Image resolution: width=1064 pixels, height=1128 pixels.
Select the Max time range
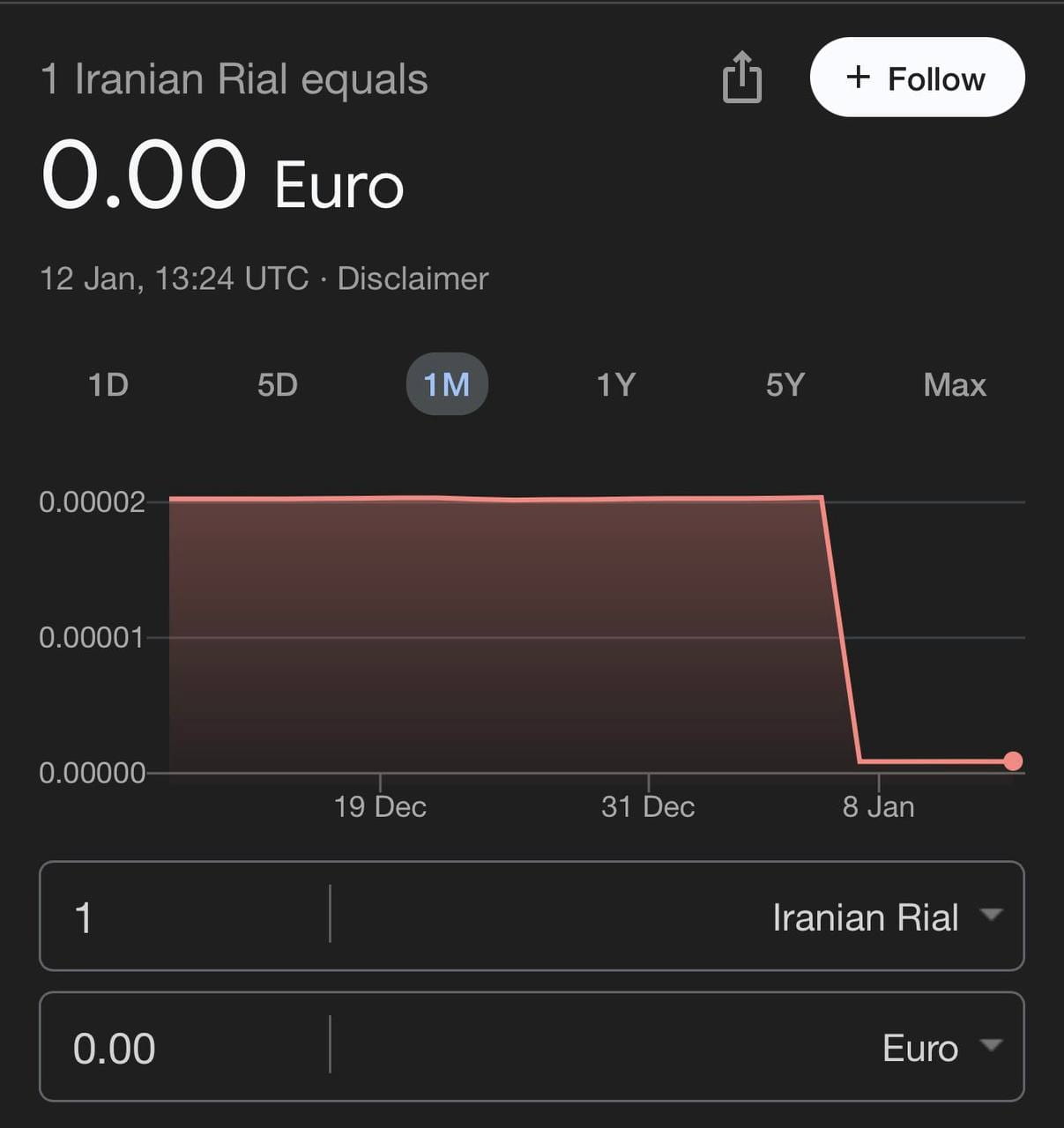[955, 384]
